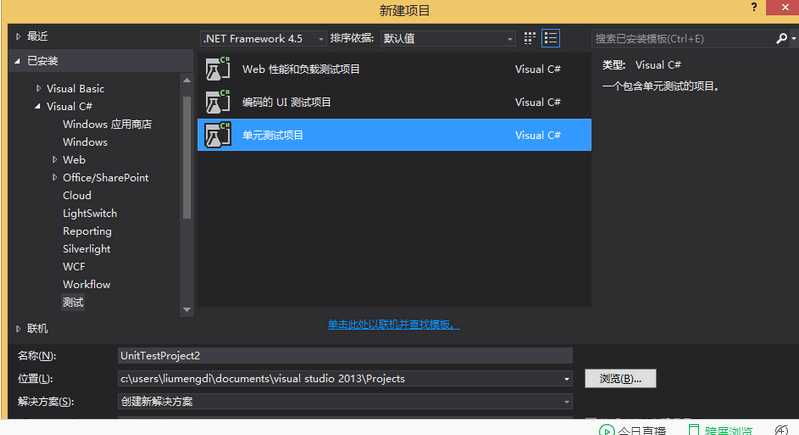Open the .NET Framework 4.5 dropdown

(262, 38)
